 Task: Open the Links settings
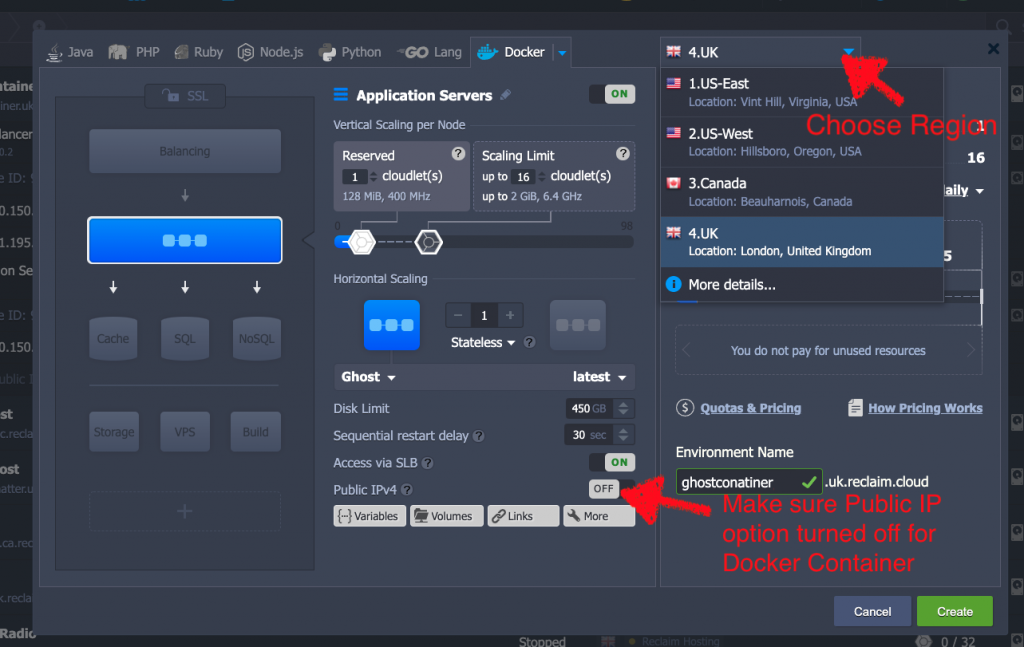point(523,516)
